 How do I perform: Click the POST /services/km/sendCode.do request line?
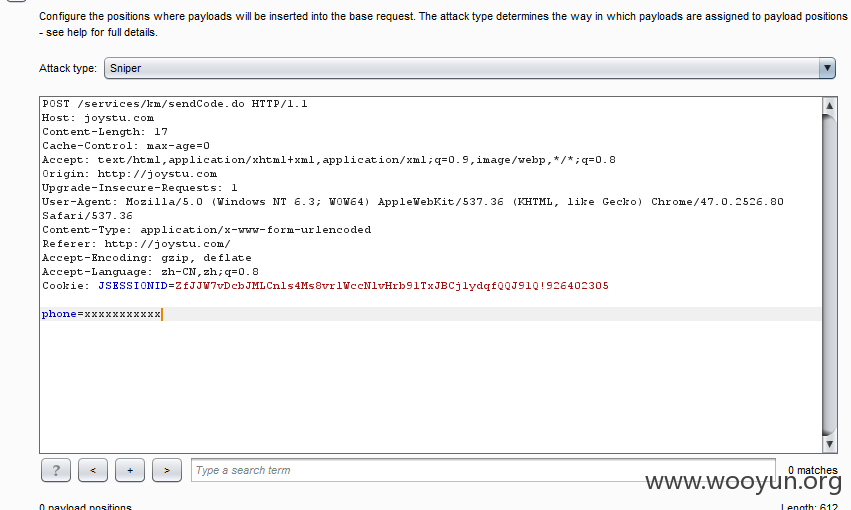pyautogui.click(x=175, y=104)
